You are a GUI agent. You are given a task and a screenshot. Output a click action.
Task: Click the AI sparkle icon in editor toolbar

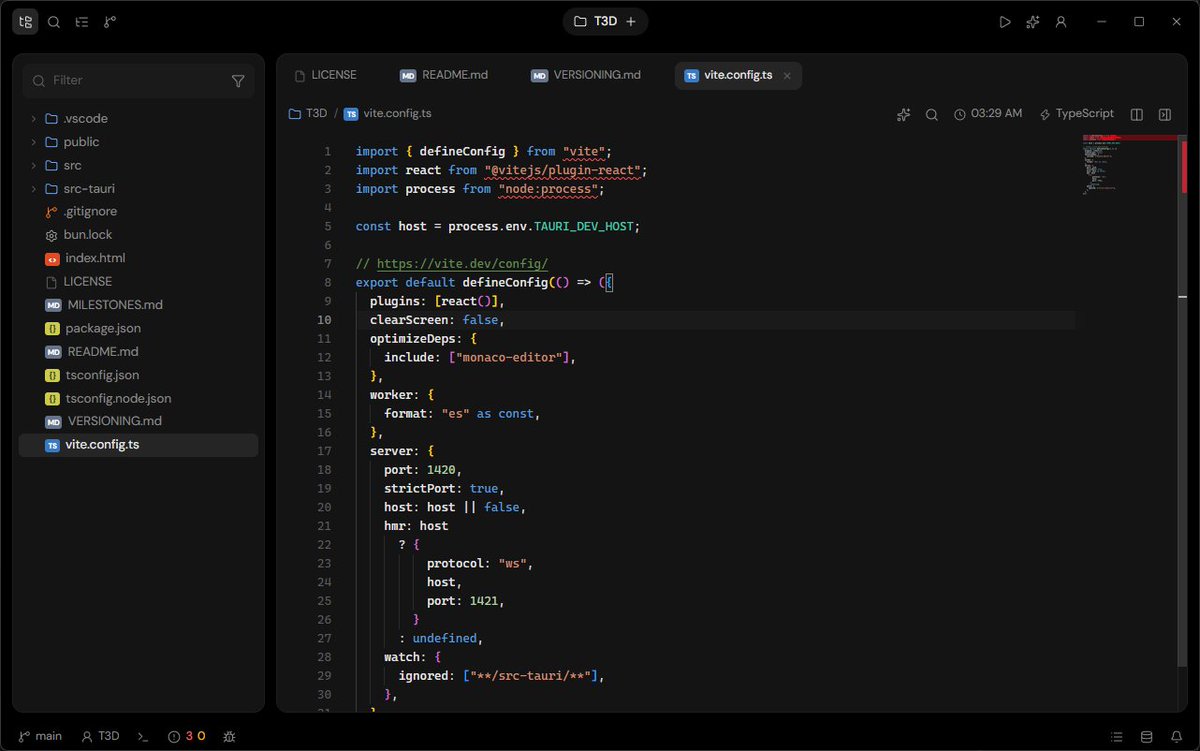pos(904,114)
